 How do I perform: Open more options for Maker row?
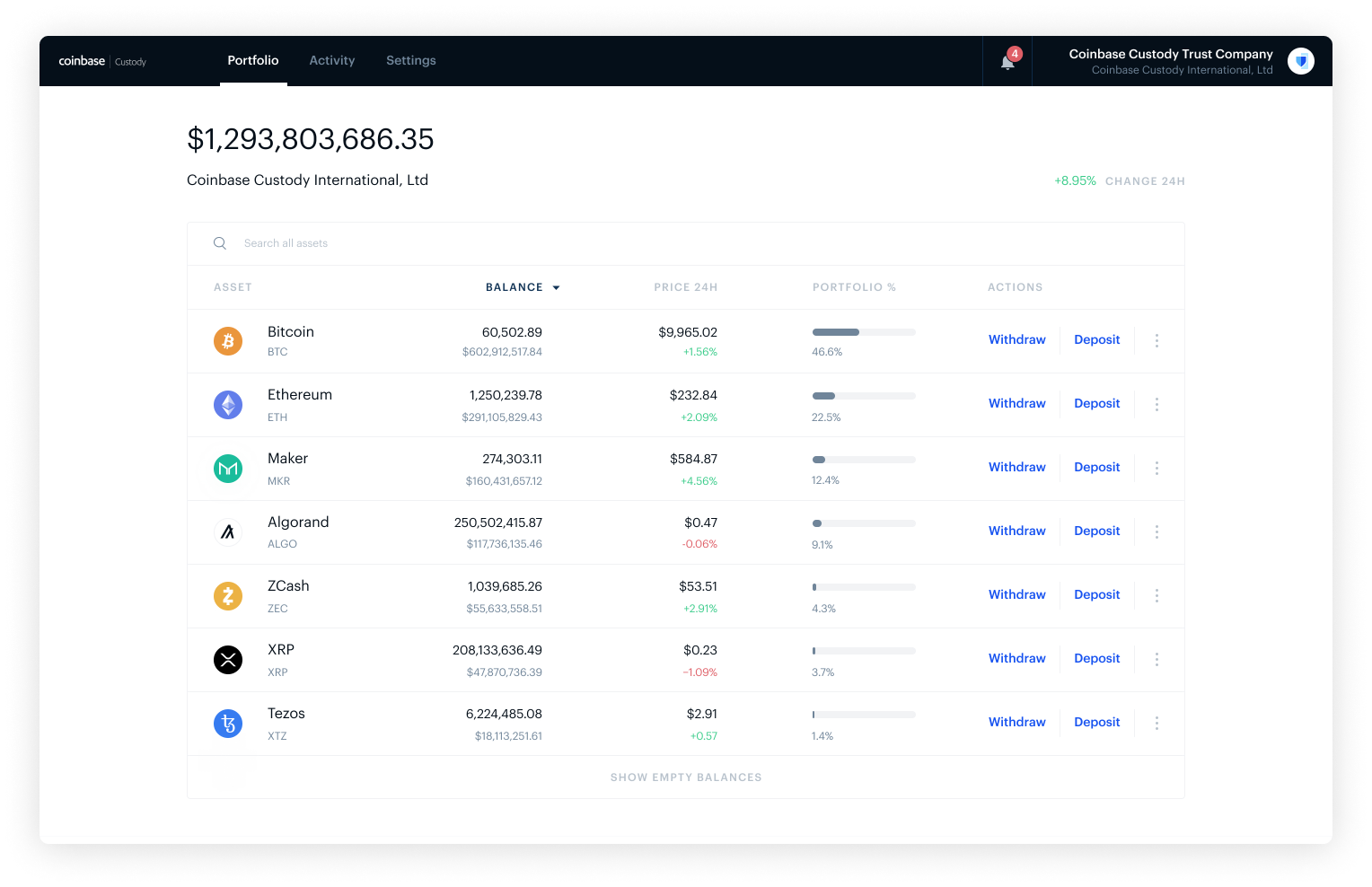tap(1157, 469)
